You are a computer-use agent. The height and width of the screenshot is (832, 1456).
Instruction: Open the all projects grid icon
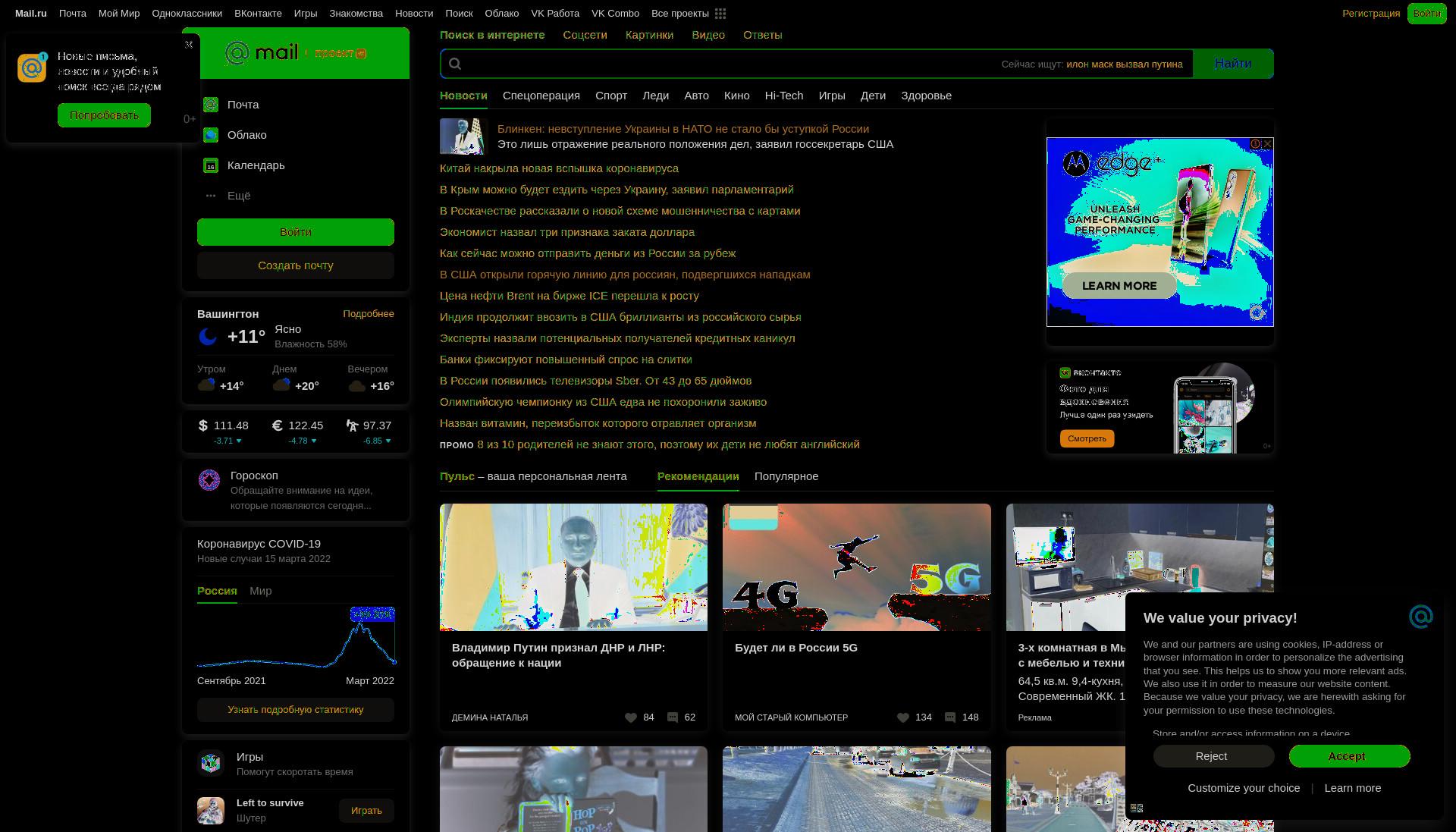pyautogui.click(x=720, y=14)
